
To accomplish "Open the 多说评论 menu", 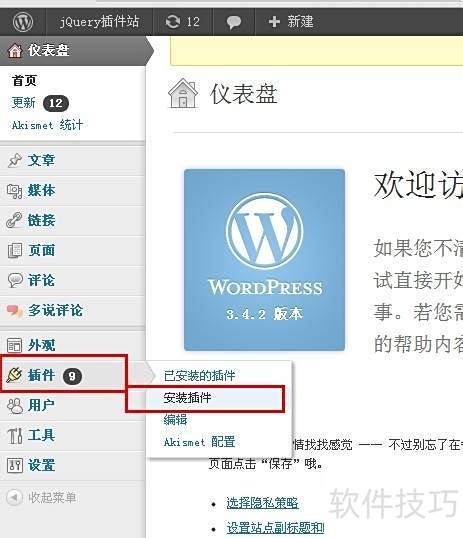I will (x=55, y=310).
